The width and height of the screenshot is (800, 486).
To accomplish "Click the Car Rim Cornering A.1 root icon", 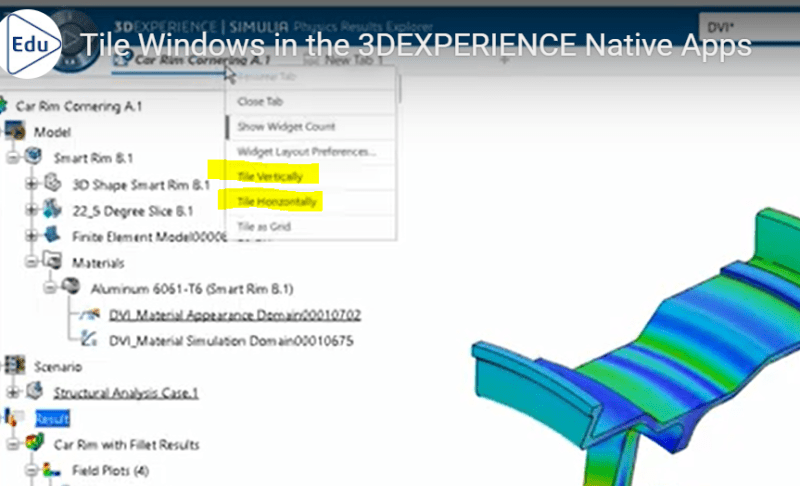I will tap(4, 106).
